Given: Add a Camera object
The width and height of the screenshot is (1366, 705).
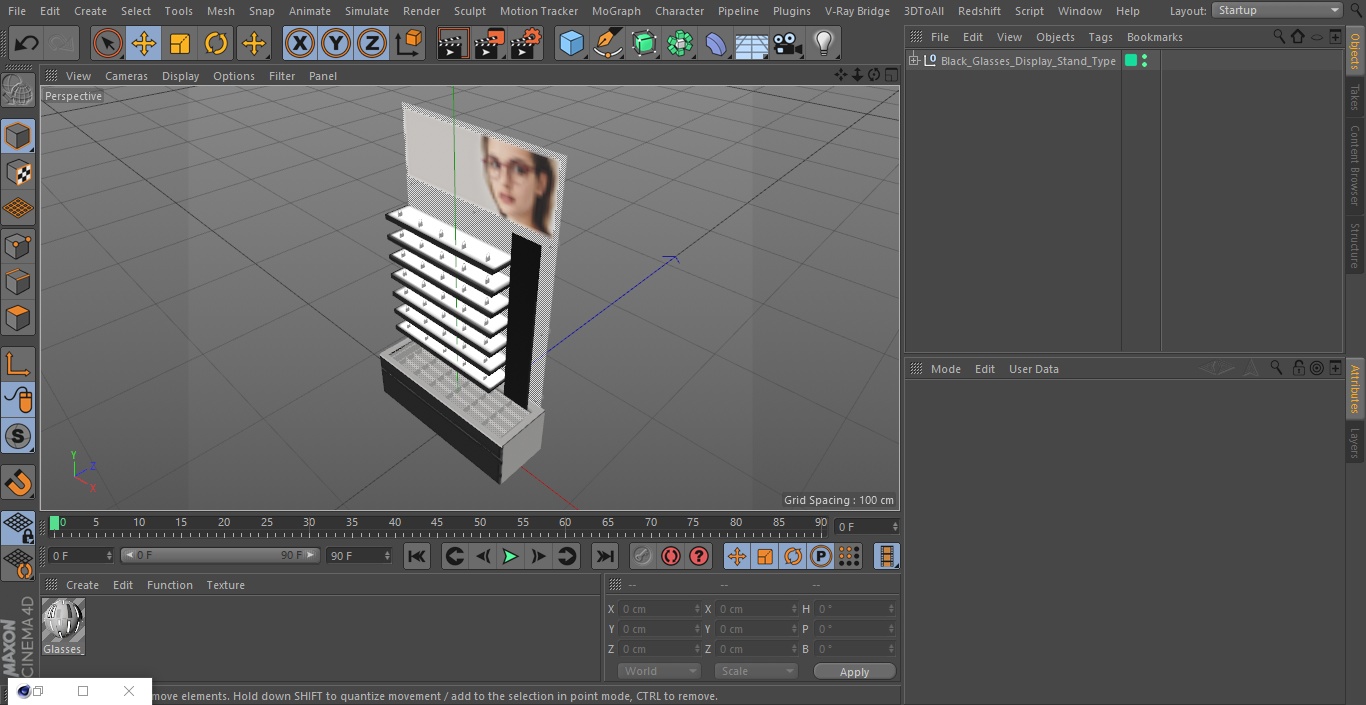Looking at the screenshot, I should [788, 44].
